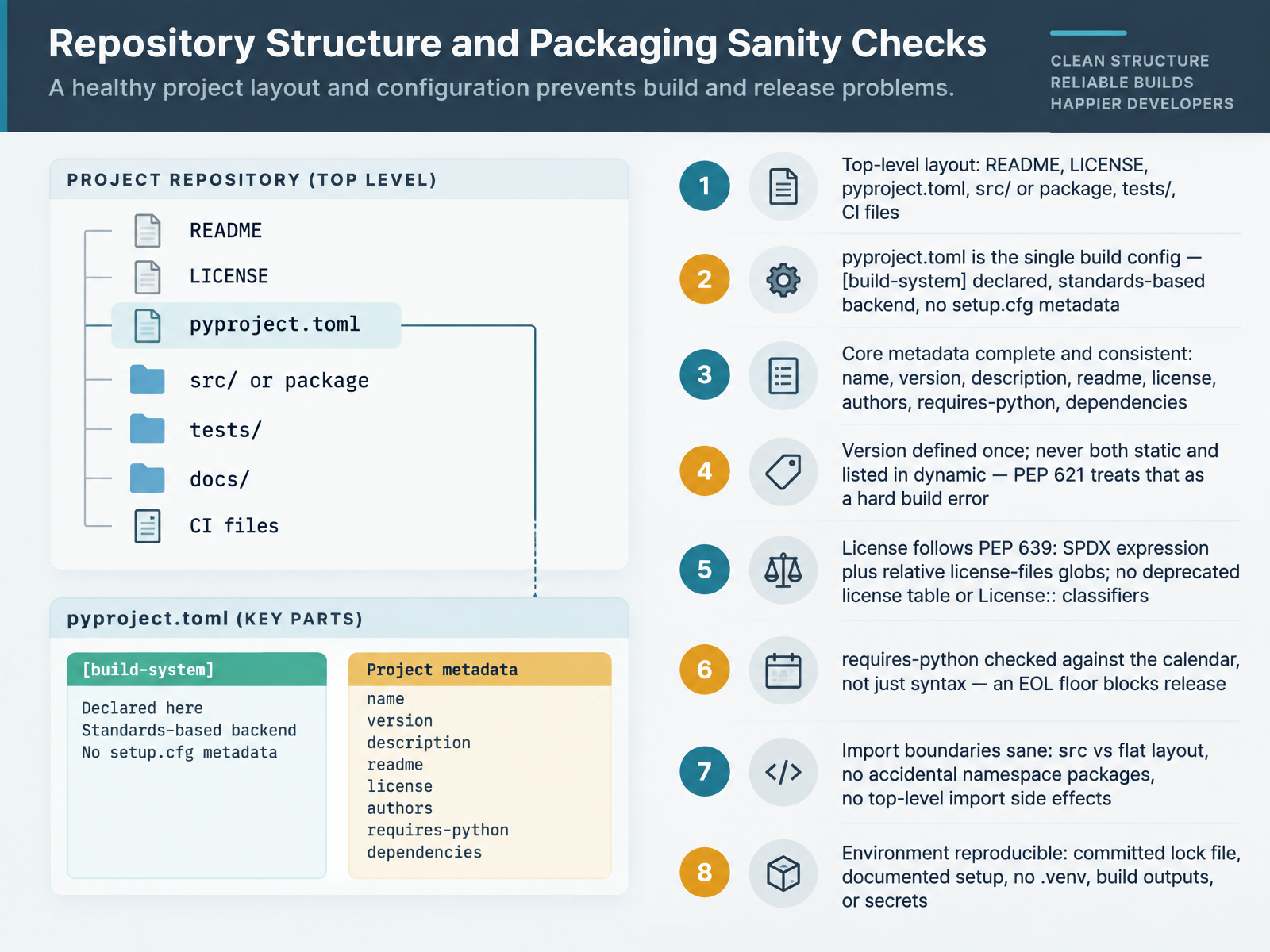Click the calendar icon for requires-python
This screenshot has width=1270, height=952.
(783, 670)
